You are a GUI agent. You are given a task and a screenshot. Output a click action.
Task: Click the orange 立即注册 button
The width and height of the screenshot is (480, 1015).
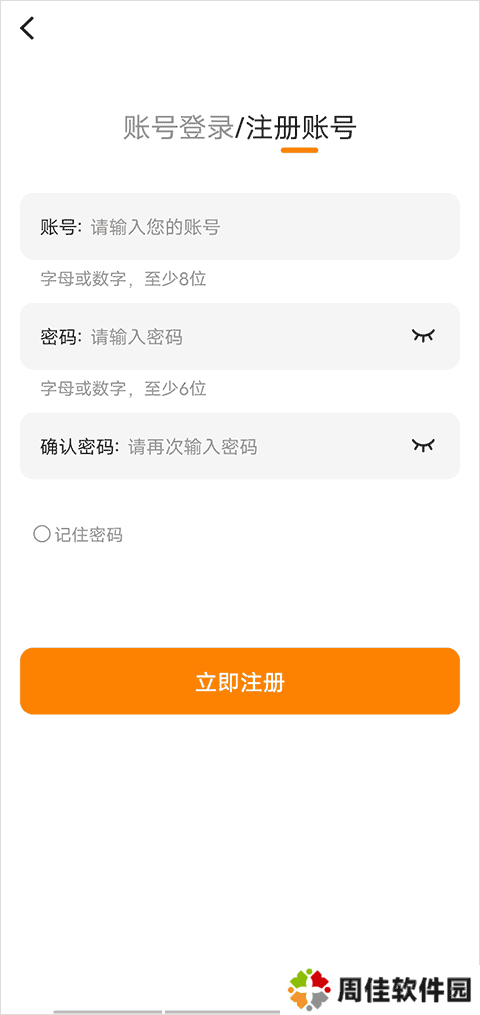[240, 681]
